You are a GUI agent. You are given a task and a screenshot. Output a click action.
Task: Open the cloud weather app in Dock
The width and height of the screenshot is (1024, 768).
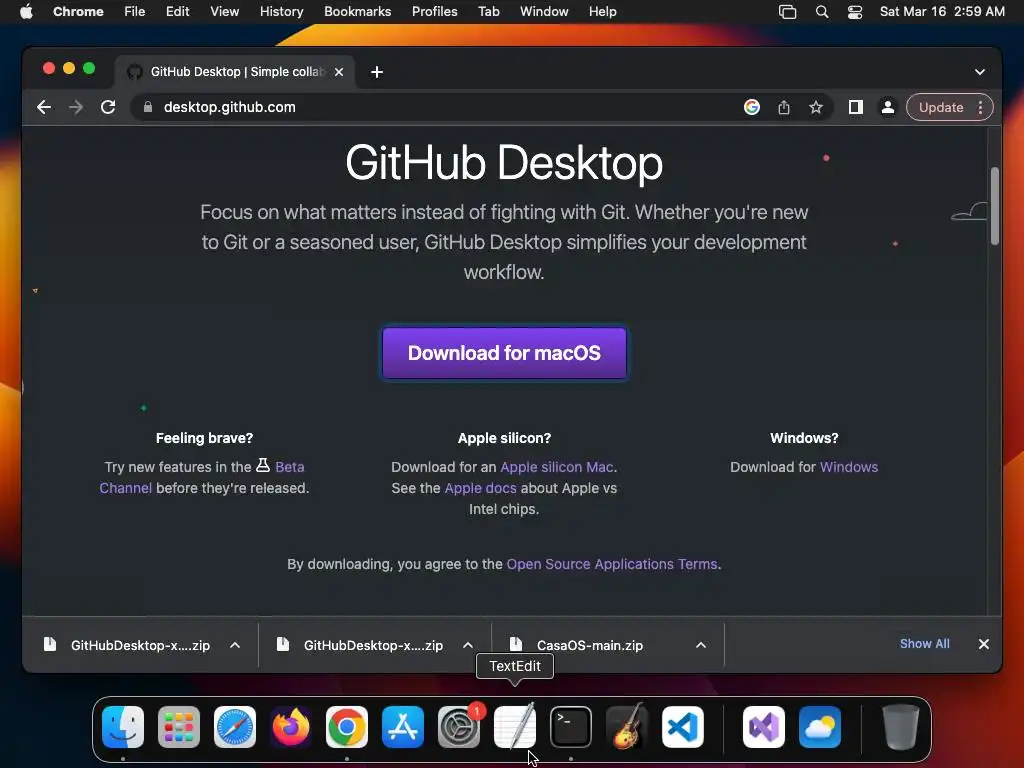(x=820, y=727)
